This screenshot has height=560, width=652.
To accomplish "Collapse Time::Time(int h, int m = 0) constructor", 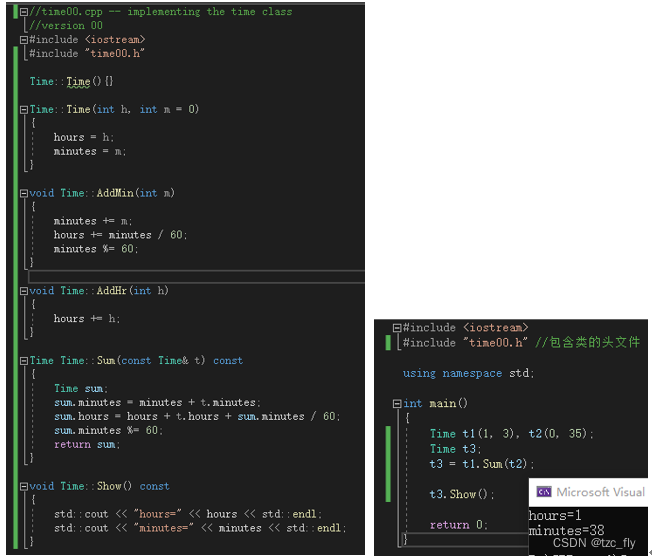I will (24, 109).
